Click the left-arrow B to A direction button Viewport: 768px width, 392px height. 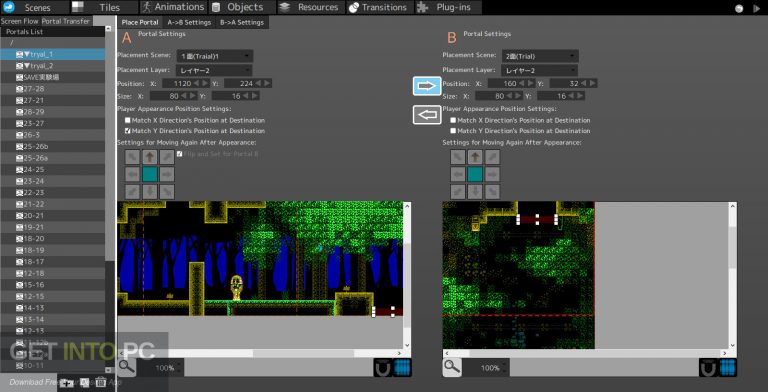pyautogui.click(x=427, y=115)
